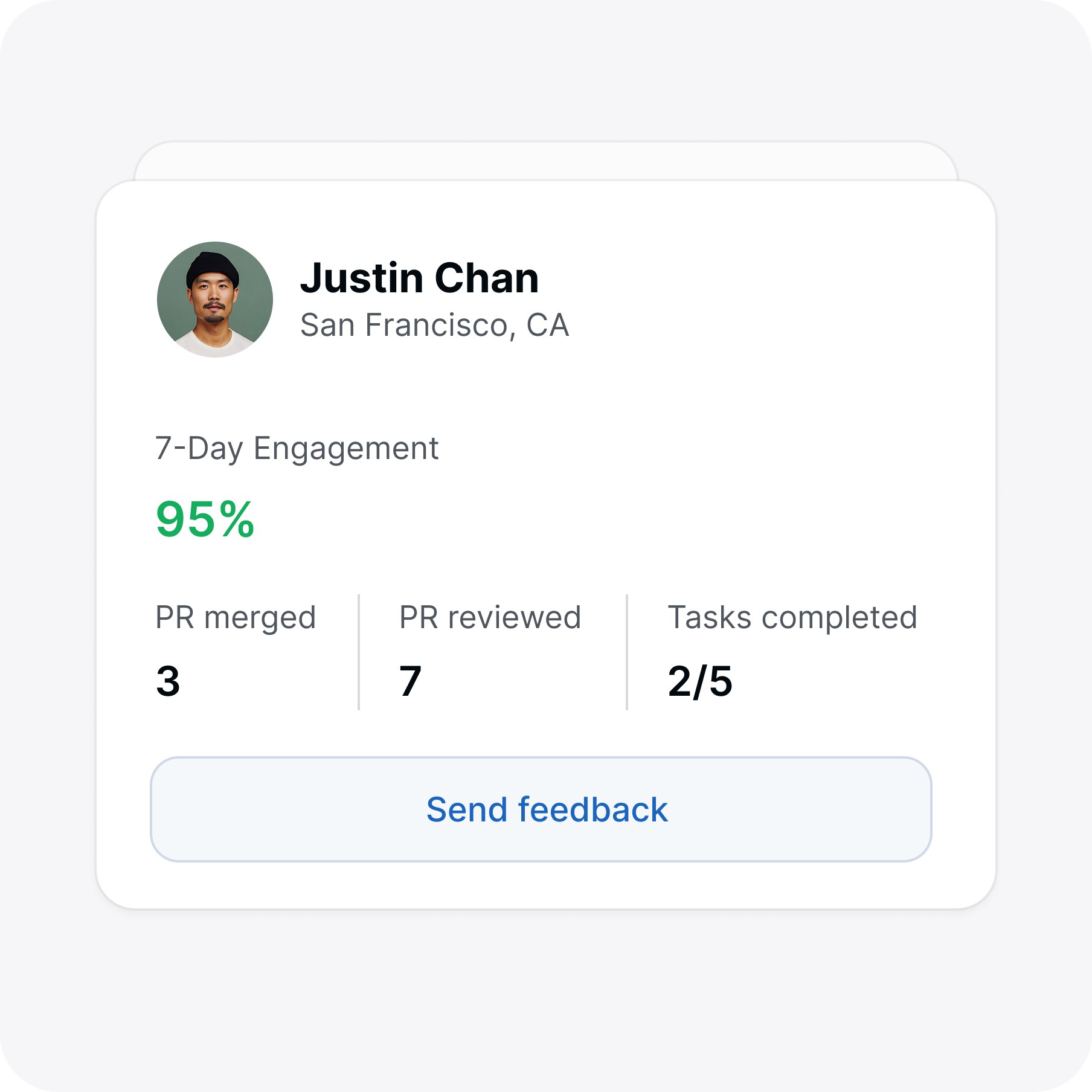The image size is (1092, 1092).
Task: Click the gray background below the profile card
Action: 546,997
